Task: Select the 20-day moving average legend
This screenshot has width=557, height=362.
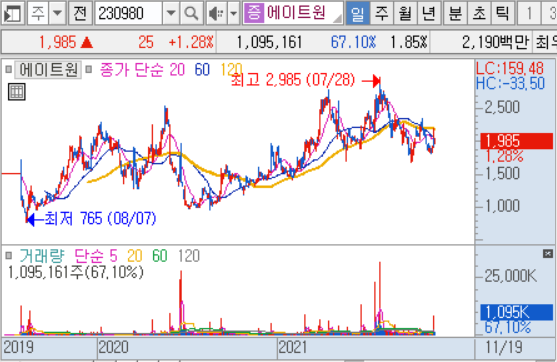Action: (x=177, y=70)
